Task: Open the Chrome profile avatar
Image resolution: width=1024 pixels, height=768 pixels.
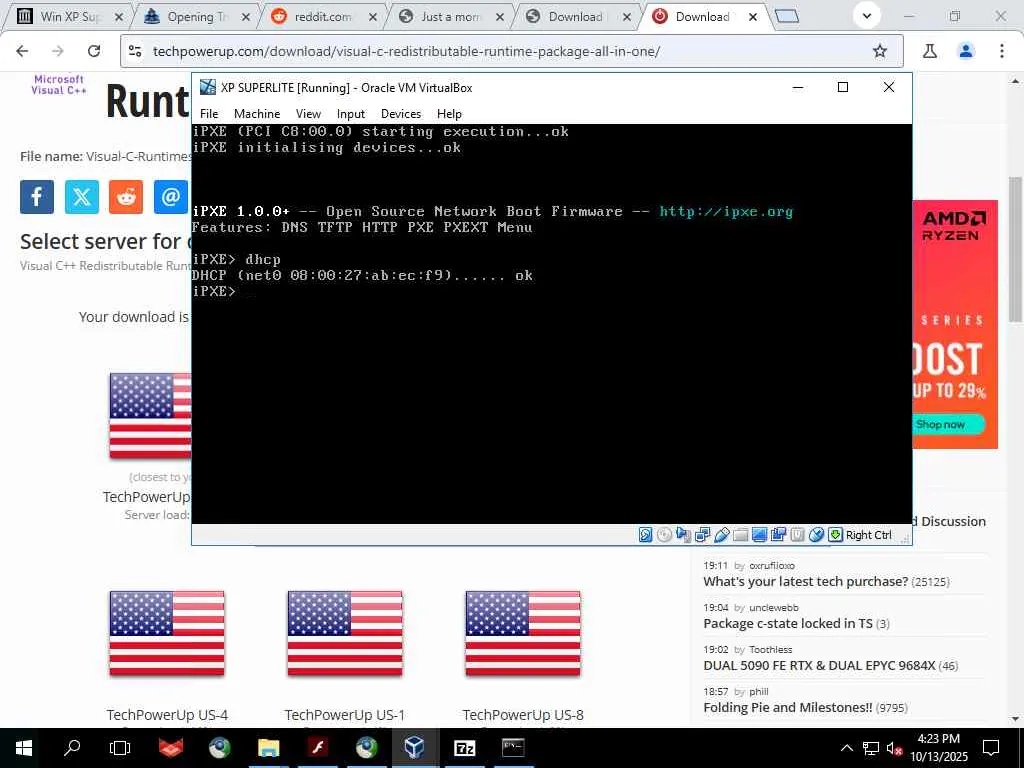Action: [x=966, y=51]
